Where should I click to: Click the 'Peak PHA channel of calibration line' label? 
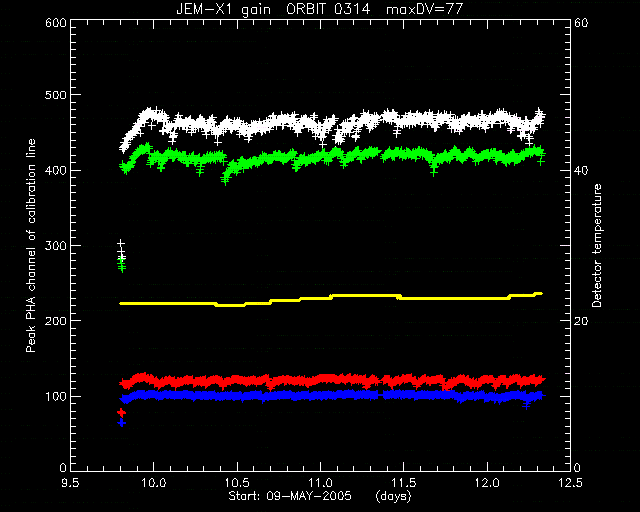click(x=31, y=246)
